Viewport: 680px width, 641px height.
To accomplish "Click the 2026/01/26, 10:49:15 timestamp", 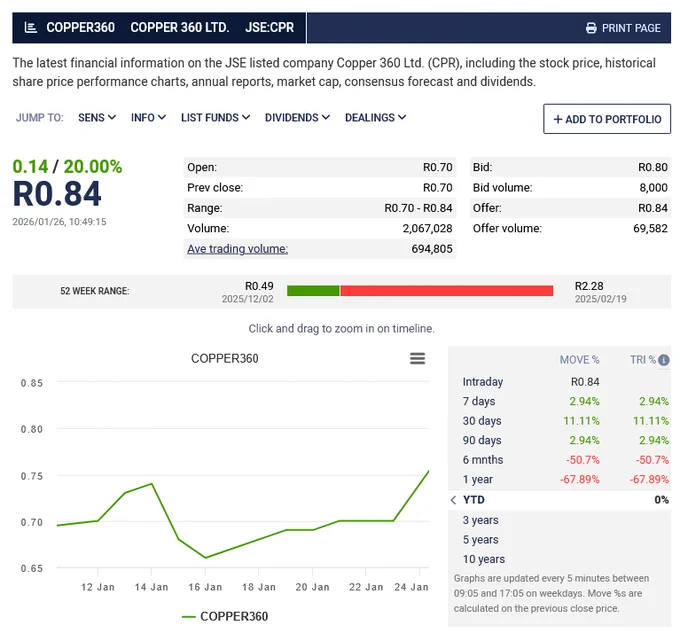I will [x=59, y=222].
